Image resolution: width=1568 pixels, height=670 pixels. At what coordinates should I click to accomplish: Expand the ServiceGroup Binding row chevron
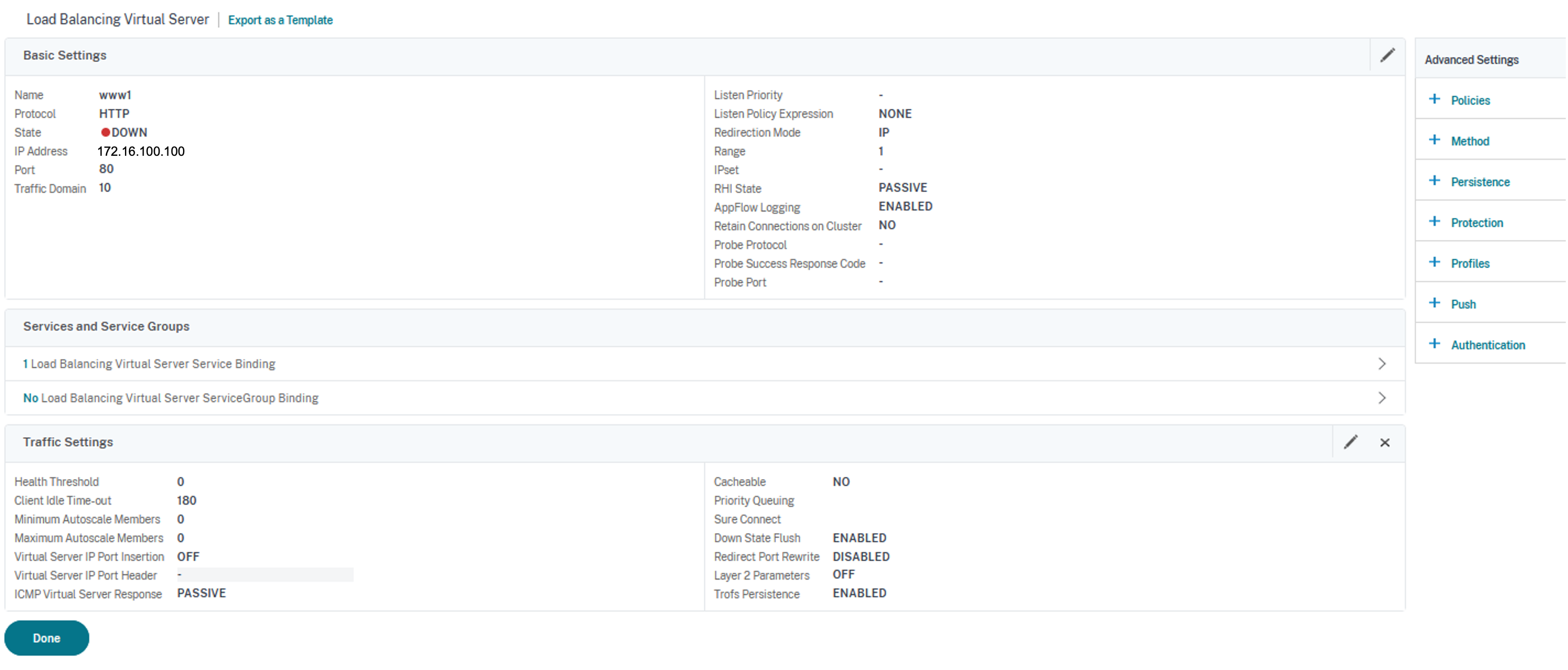[1382, 398]
